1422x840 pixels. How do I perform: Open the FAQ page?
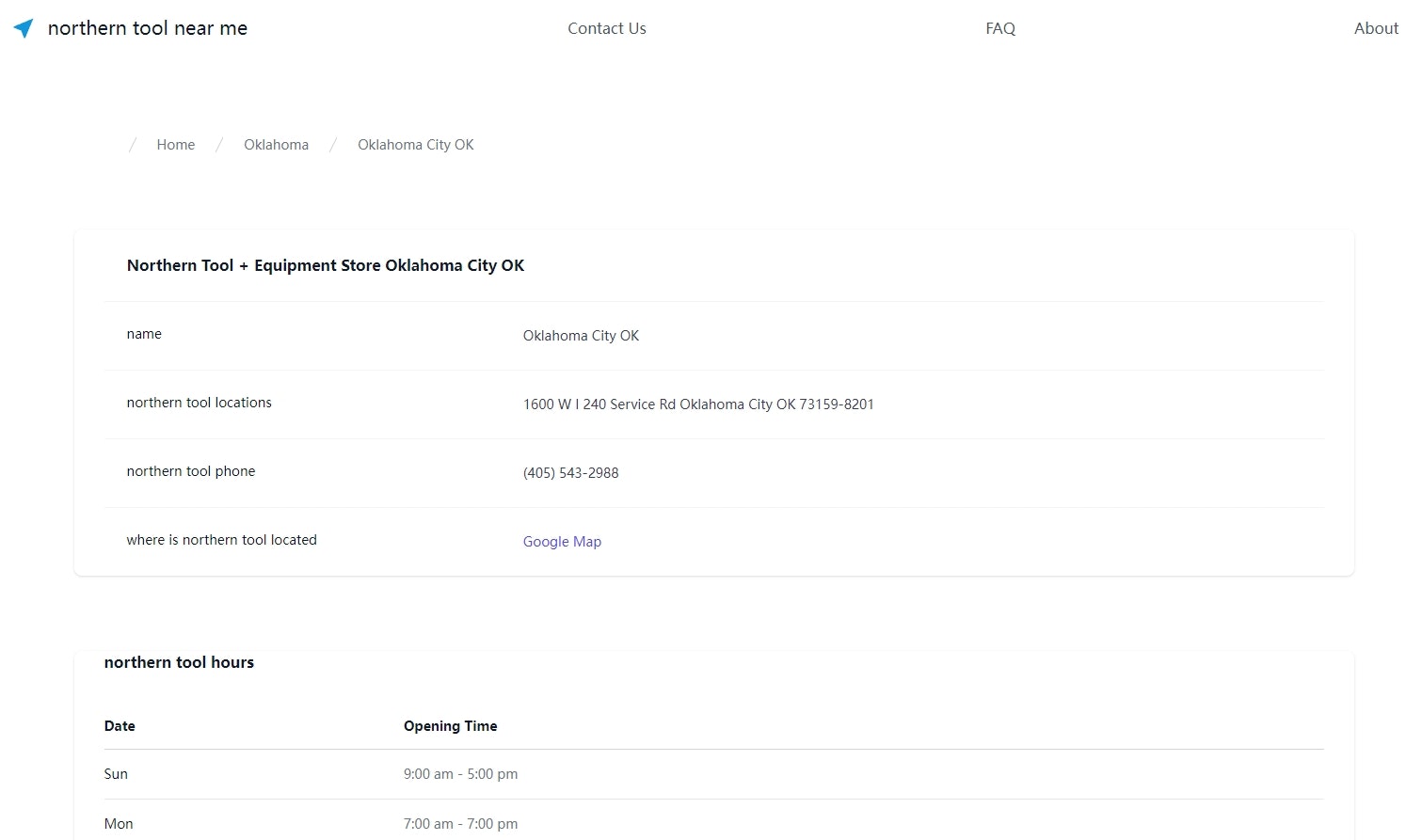pyautogui.click(x=1000, y=28)
